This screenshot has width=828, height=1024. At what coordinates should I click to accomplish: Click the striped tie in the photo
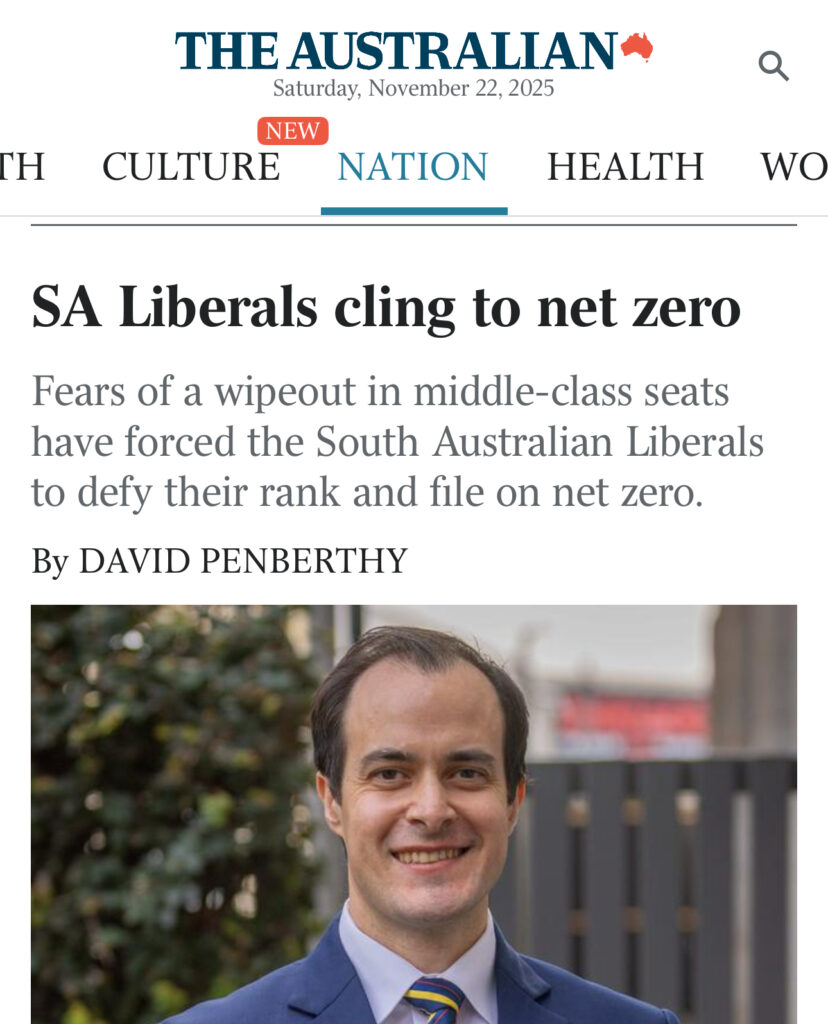click(x=434, y=999)
